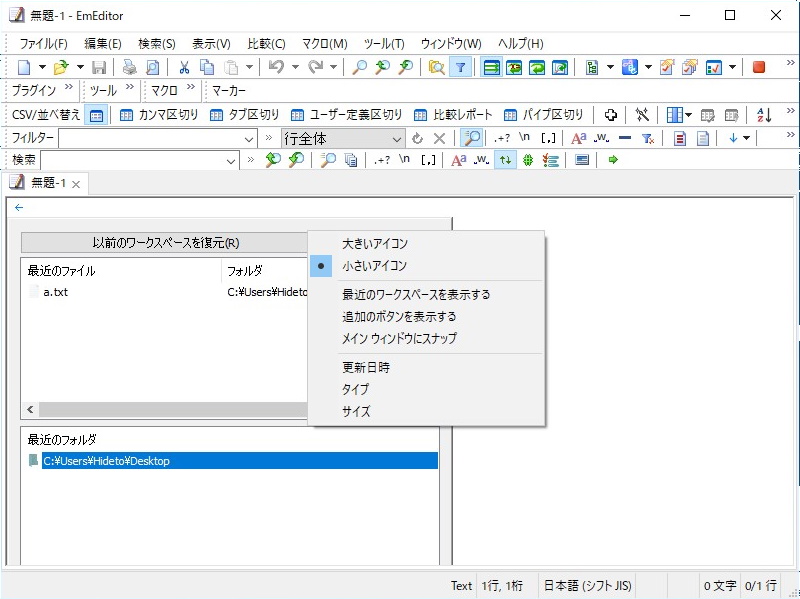Screen dimensions: 800x599
Task: Click the Print icon
Action: (x=130, y=67)
